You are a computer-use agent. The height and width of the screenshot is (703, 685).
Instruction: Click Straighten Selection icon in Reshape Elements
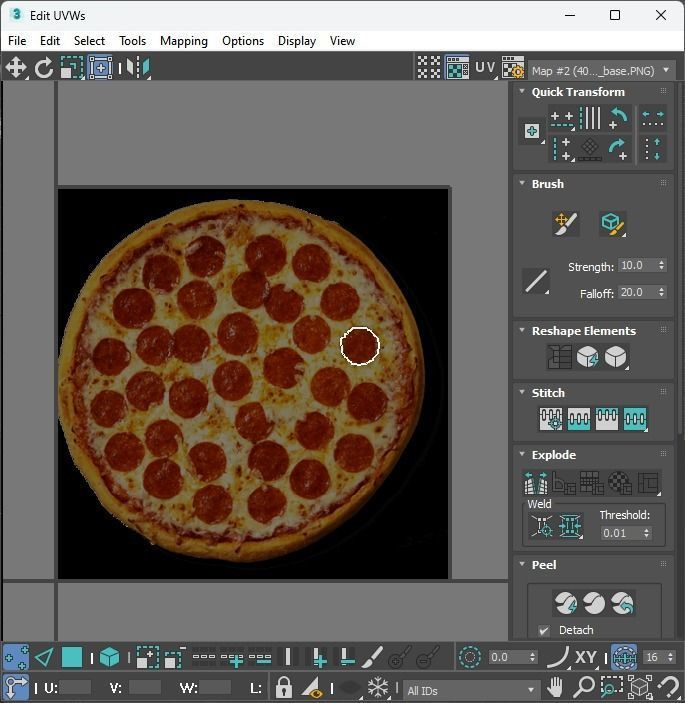(x=559, y=357)
